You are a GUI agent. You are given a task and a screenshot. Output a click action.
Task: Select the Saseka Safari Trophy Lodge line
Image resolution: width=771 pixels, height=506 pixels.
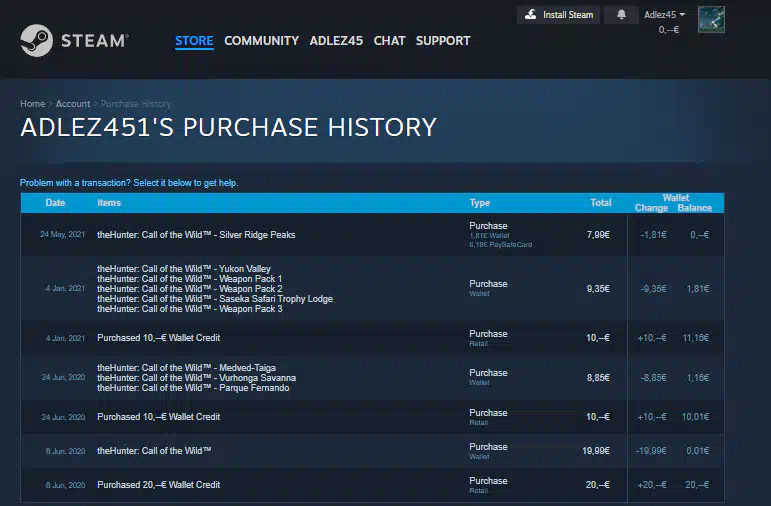click(x=215, y=299)
